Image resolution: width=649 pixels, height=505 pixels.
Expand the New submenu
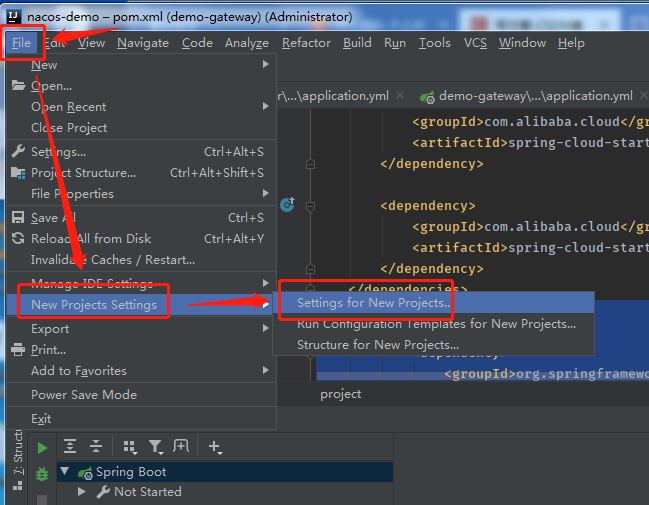(142, 65)
